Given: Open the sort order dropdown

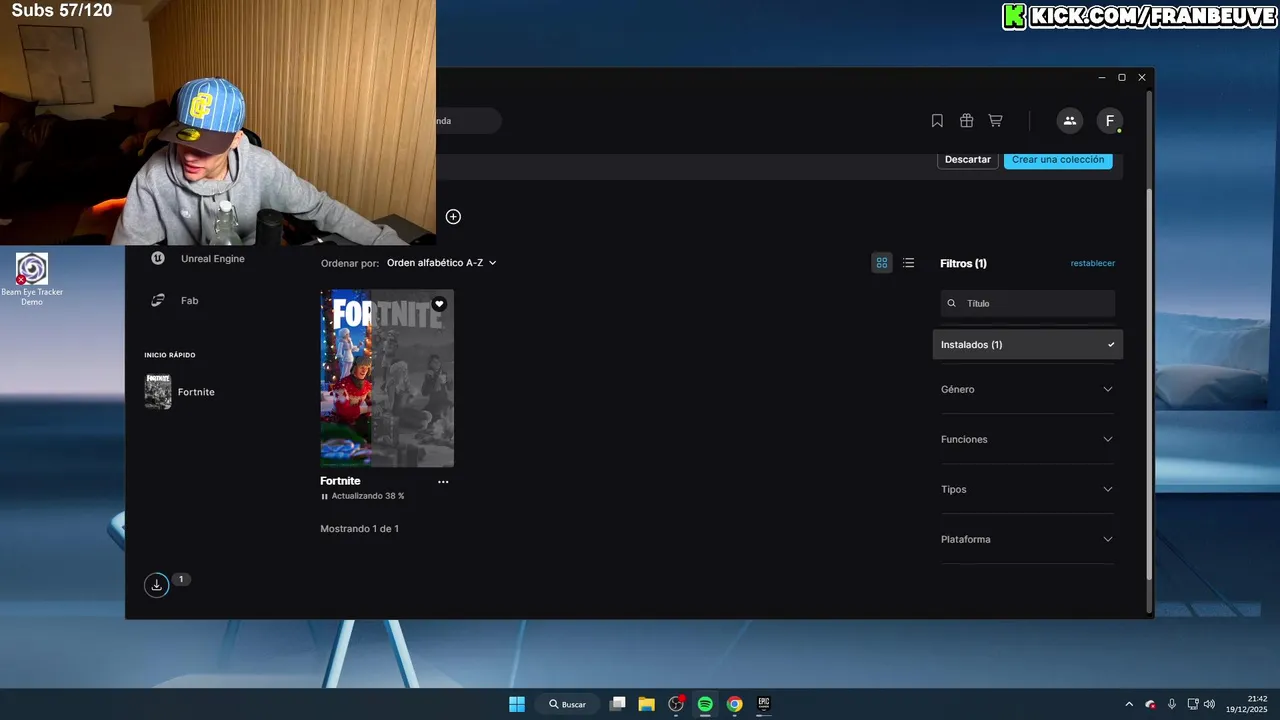Looking at the screenshot, I should 441,263.
